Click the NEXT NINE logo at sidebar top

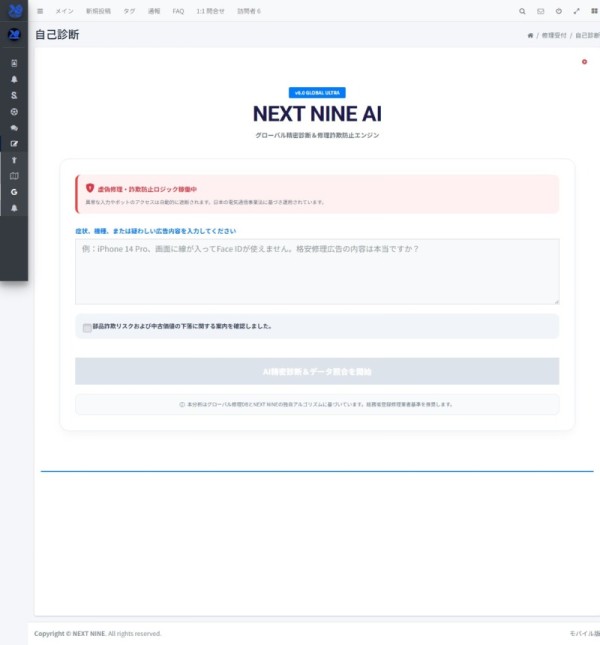point(15,10)
